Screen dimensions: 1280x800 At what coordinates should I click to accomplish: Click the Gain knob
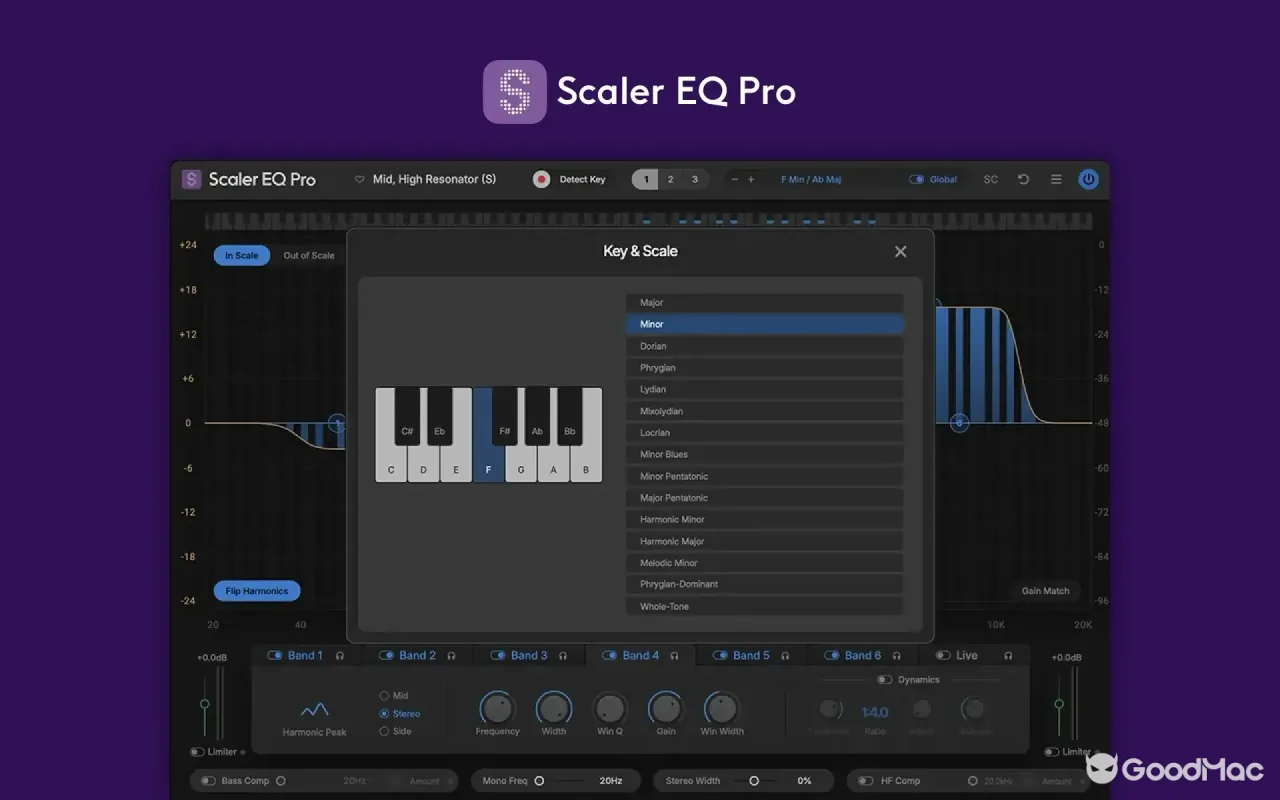[665, 709]
